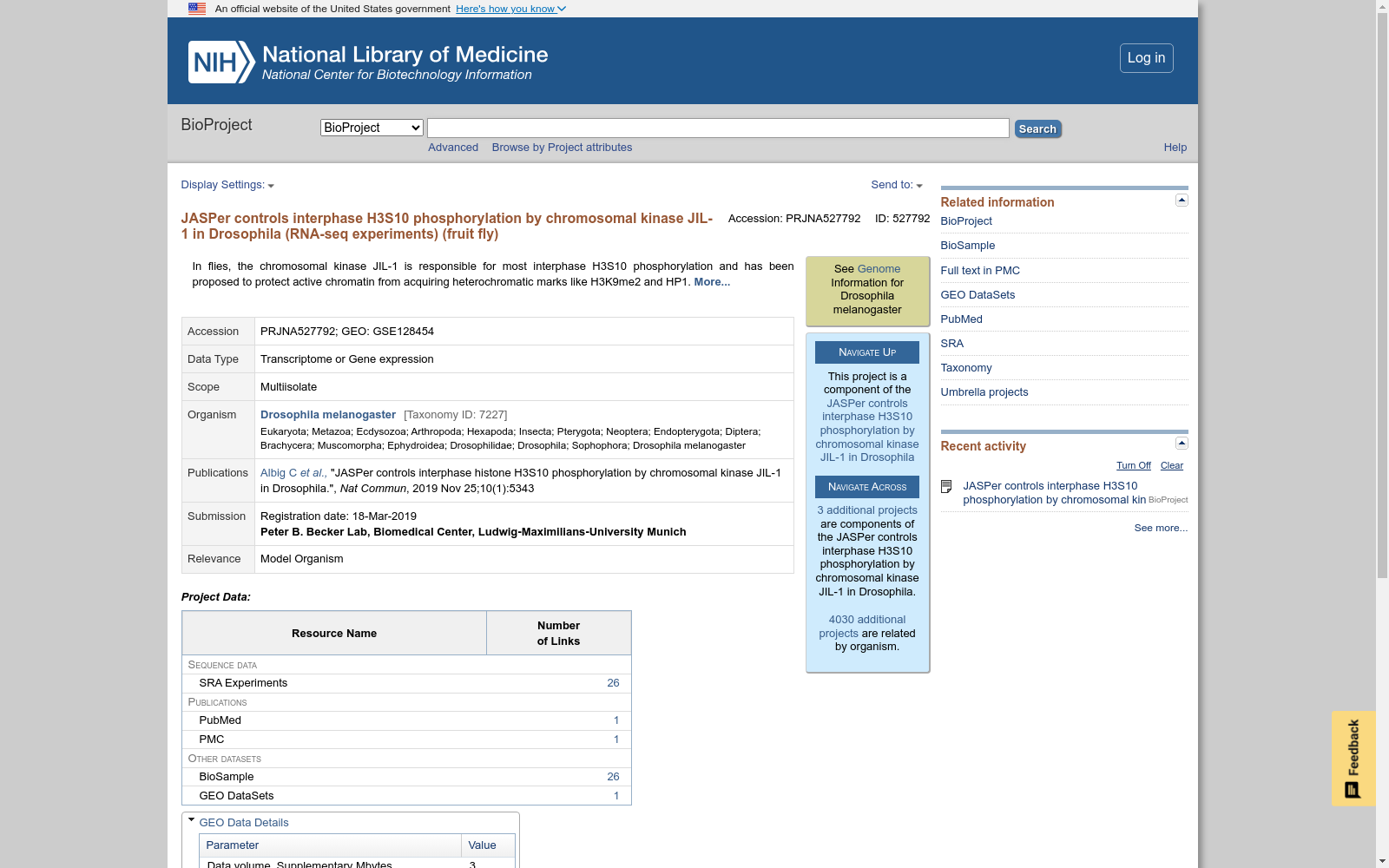The image size is (1389, 868).
Task: Click the Multiisolate scope value
Action: click(x=289, y=387)
